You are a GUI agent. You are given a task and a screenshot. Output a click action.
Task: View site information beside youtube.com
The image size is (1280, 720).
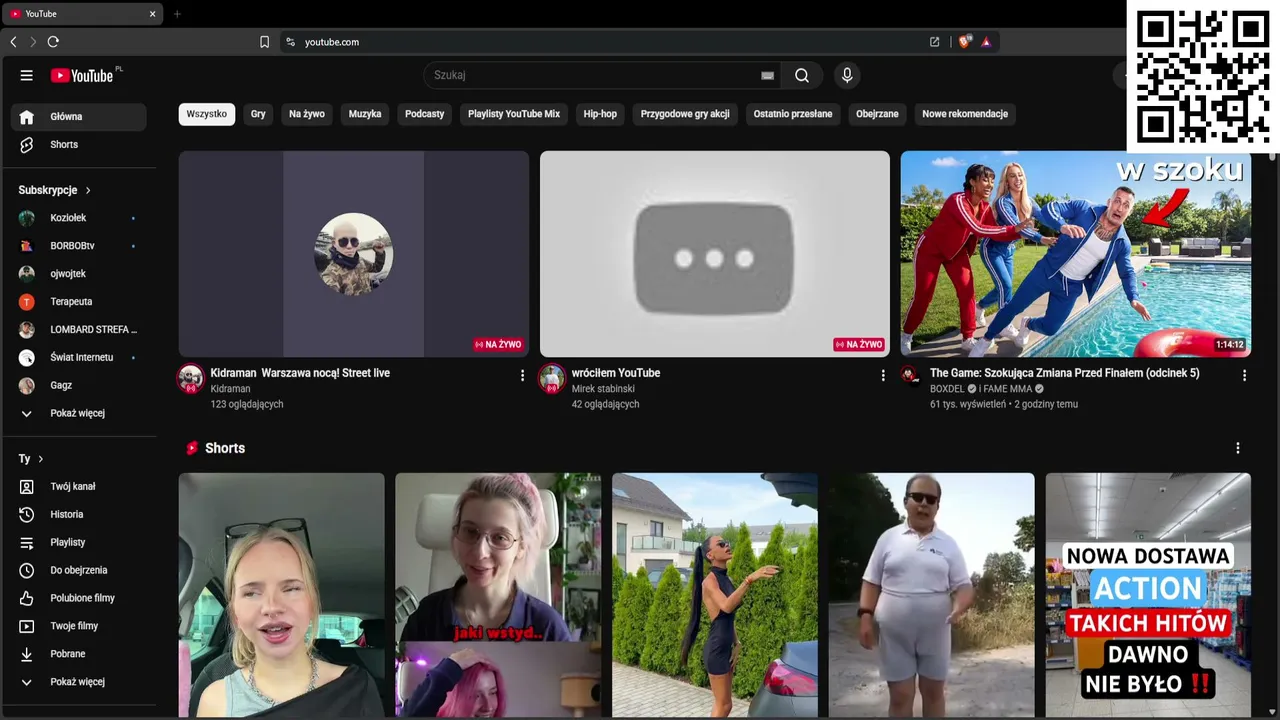pos(290,42)
